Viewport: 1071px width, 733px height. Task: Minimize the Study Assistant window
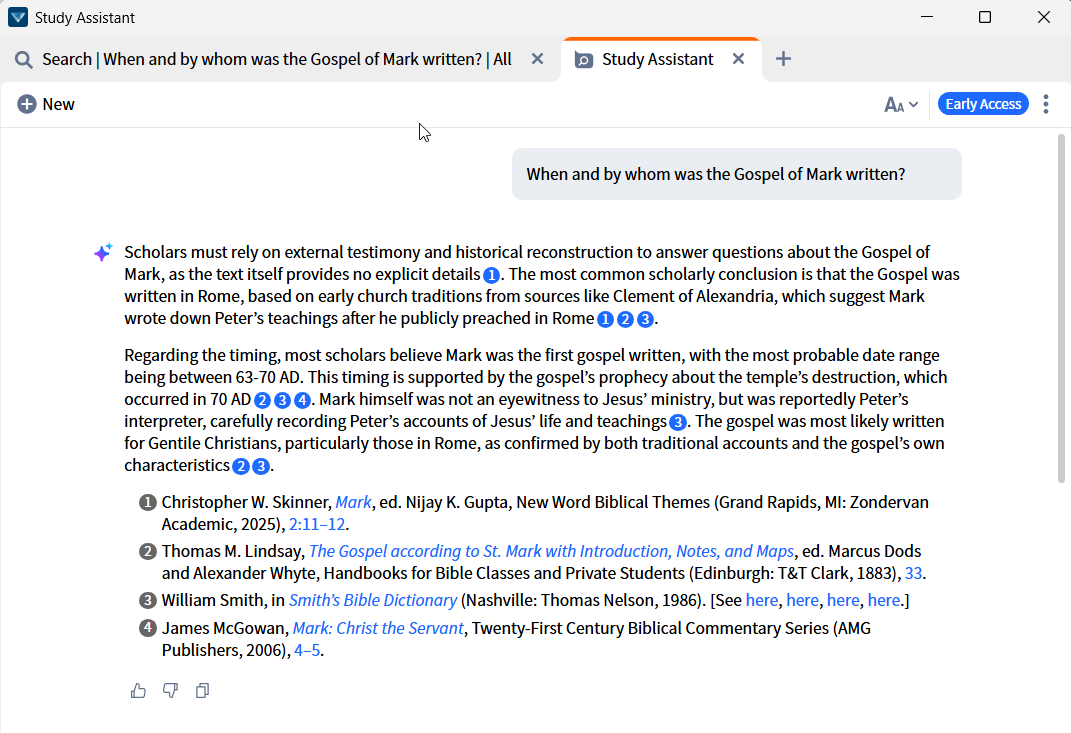(x=927, y=17)
